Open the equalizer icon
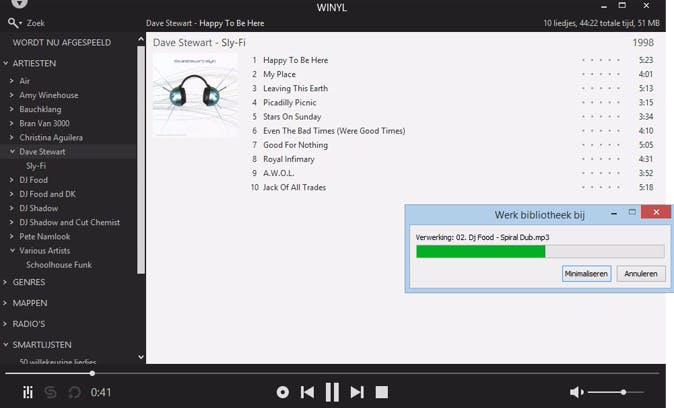 point(28,392)
